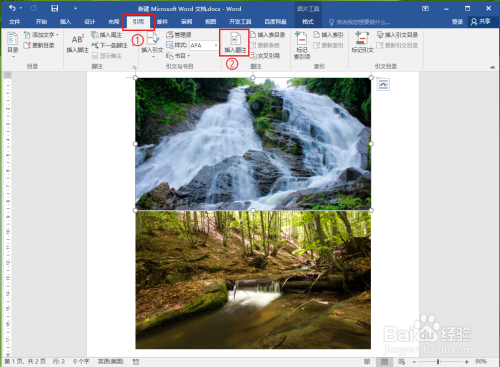Click 管理源 (Manage Sources)

tap(179, 35)
